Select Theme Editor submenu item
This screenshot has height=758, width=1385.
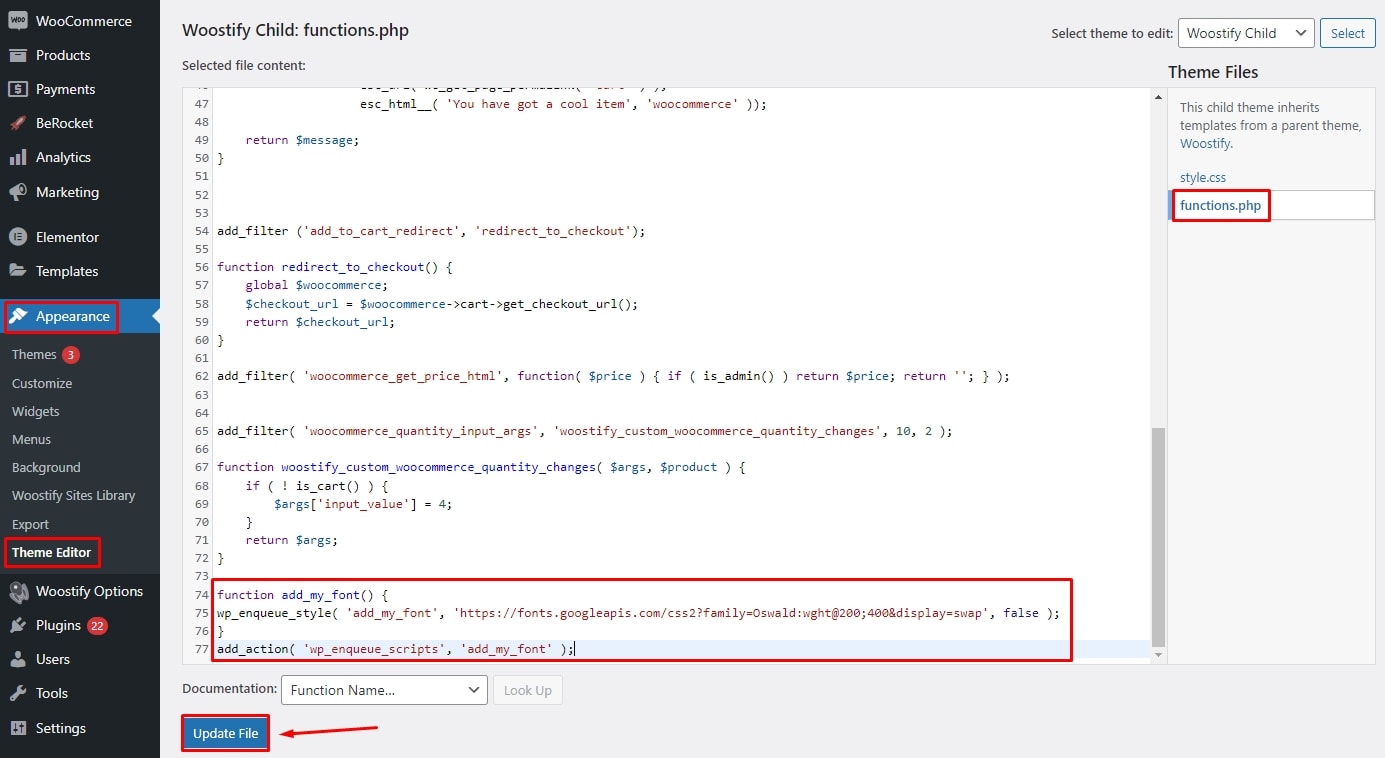[51, 552]
